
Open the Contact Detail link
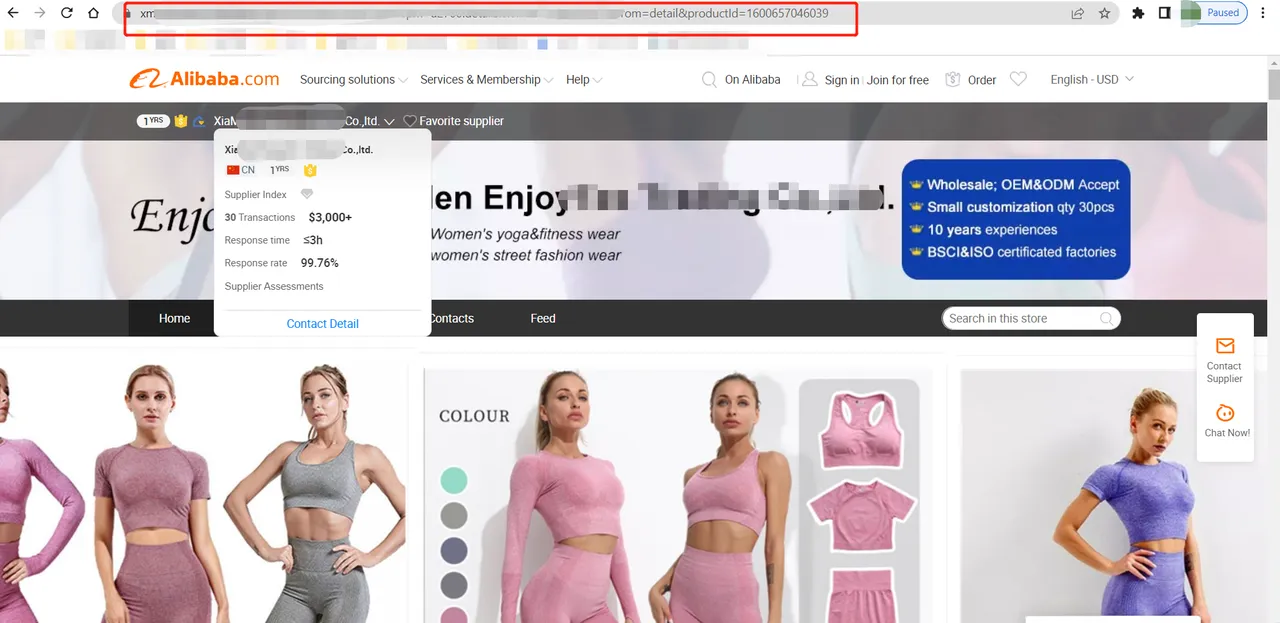(x=322, y=323)
